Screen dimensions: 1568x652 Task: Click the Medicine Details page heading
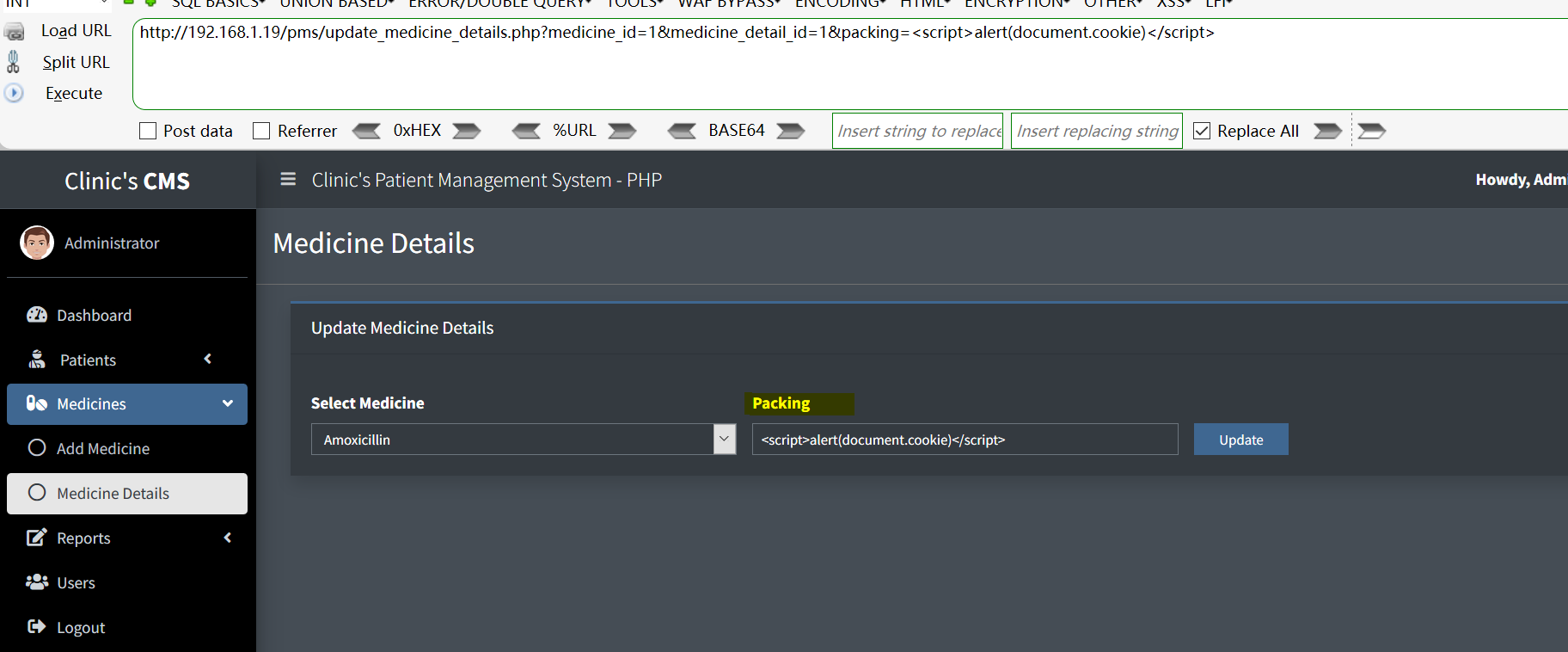click(373, 243)
